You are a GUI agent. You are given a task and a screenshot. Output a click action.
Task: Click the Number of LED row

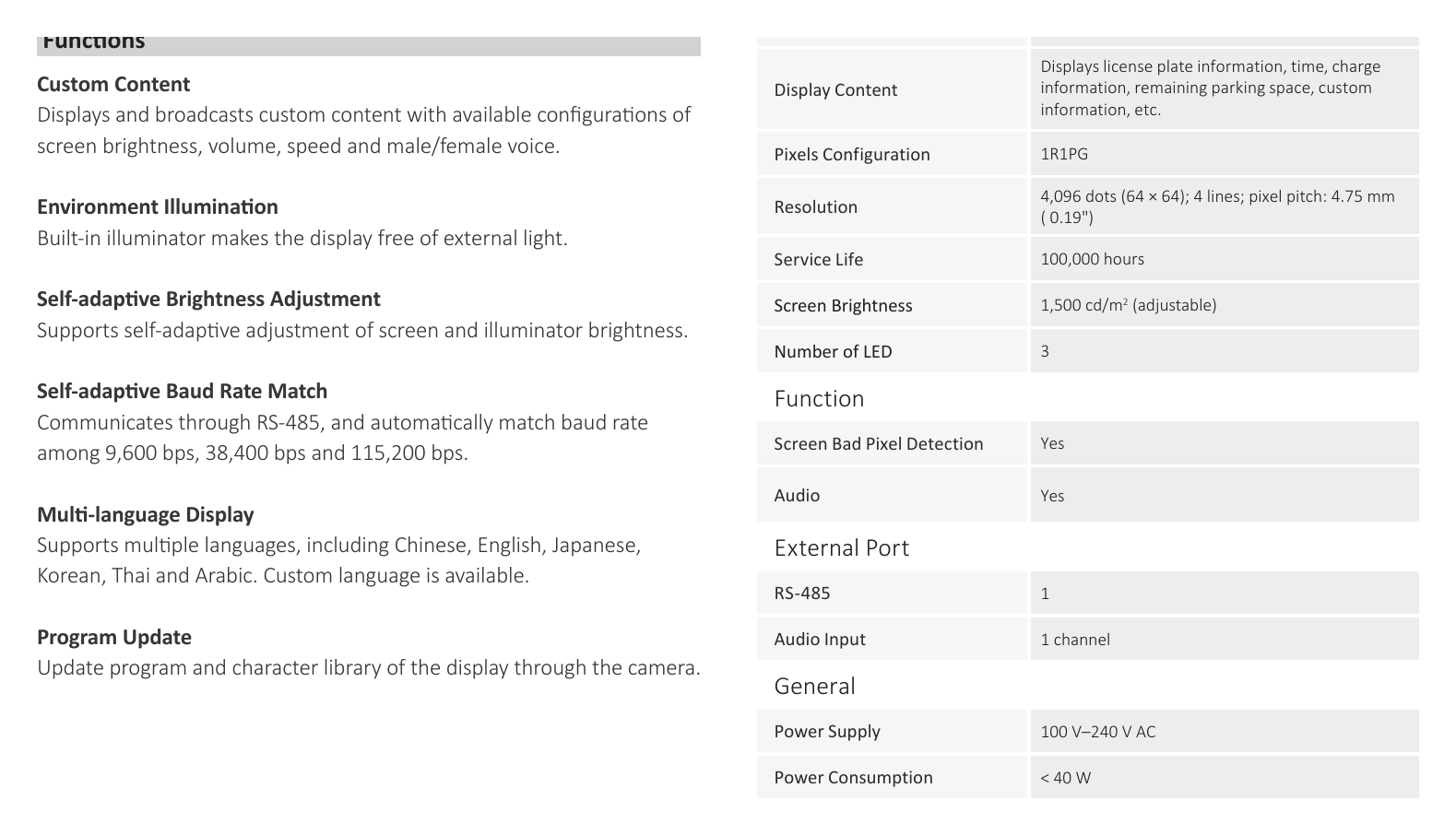click(1088, 351)
